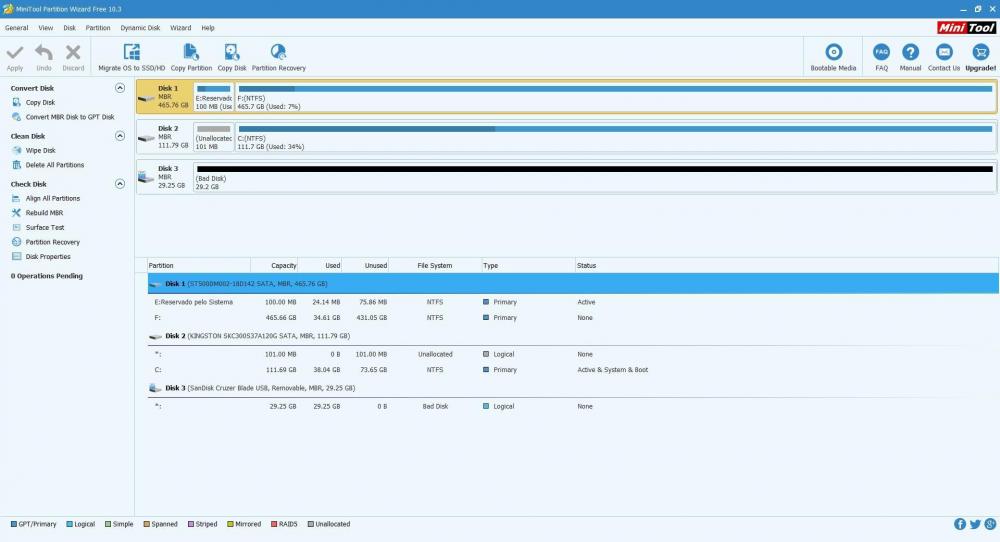Open the Manual help icon
The image size is (1000, 542).
point(910,52)
